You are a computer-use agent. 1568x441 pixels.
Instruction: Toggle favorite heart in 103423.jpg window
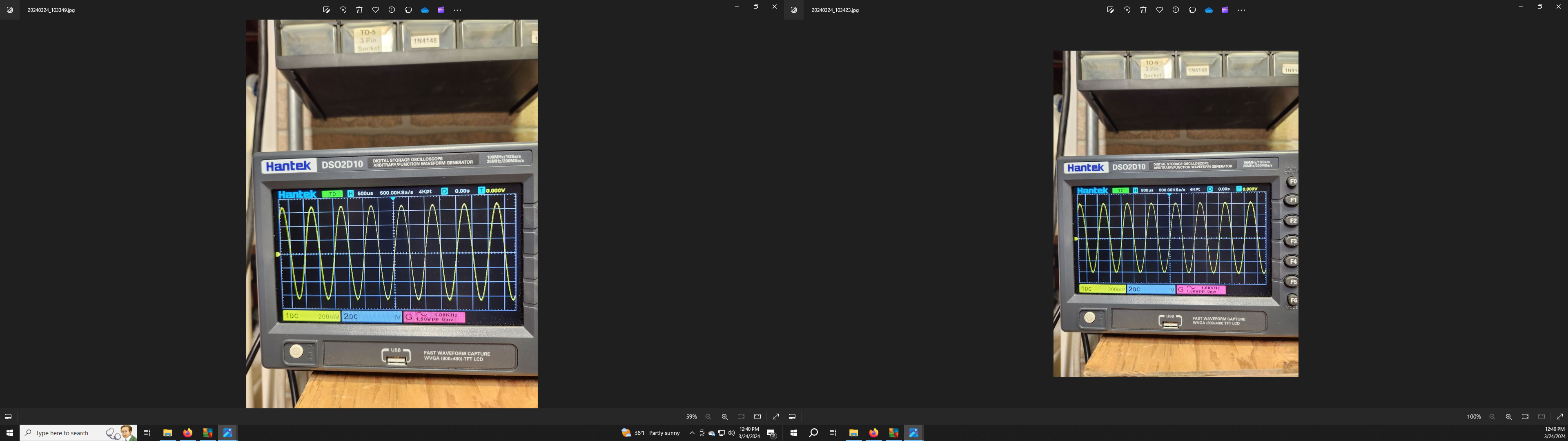(x=1160, y=10)
